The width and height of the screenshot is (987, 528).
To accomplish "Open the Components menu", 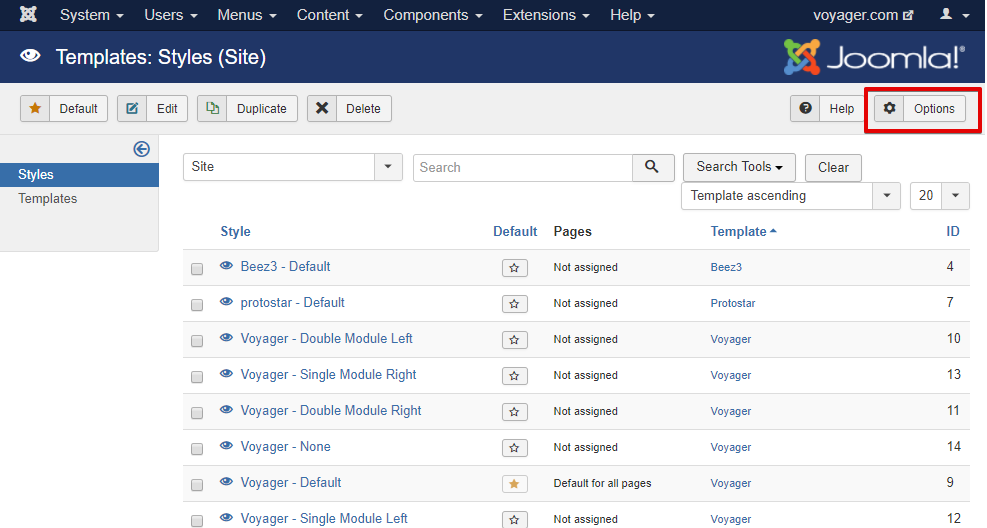I will [x=432, y=14].
